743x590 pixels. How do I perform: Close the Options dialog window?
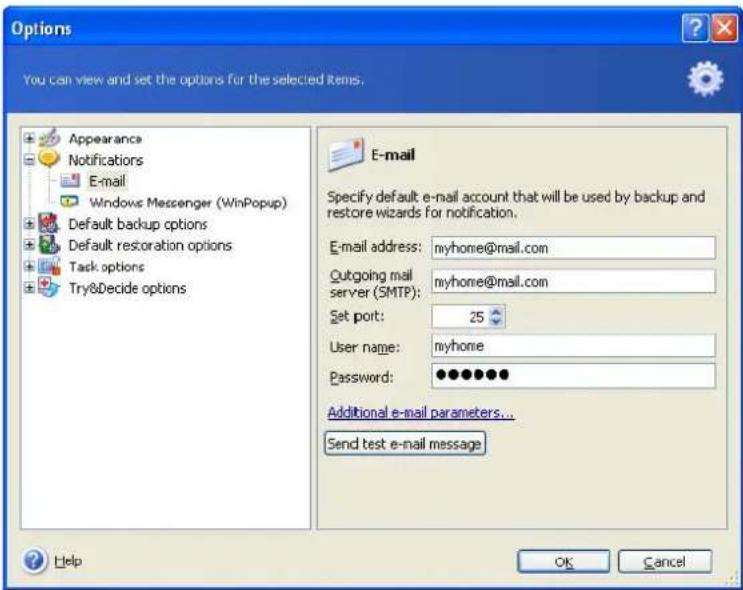(x=724, y=28)
